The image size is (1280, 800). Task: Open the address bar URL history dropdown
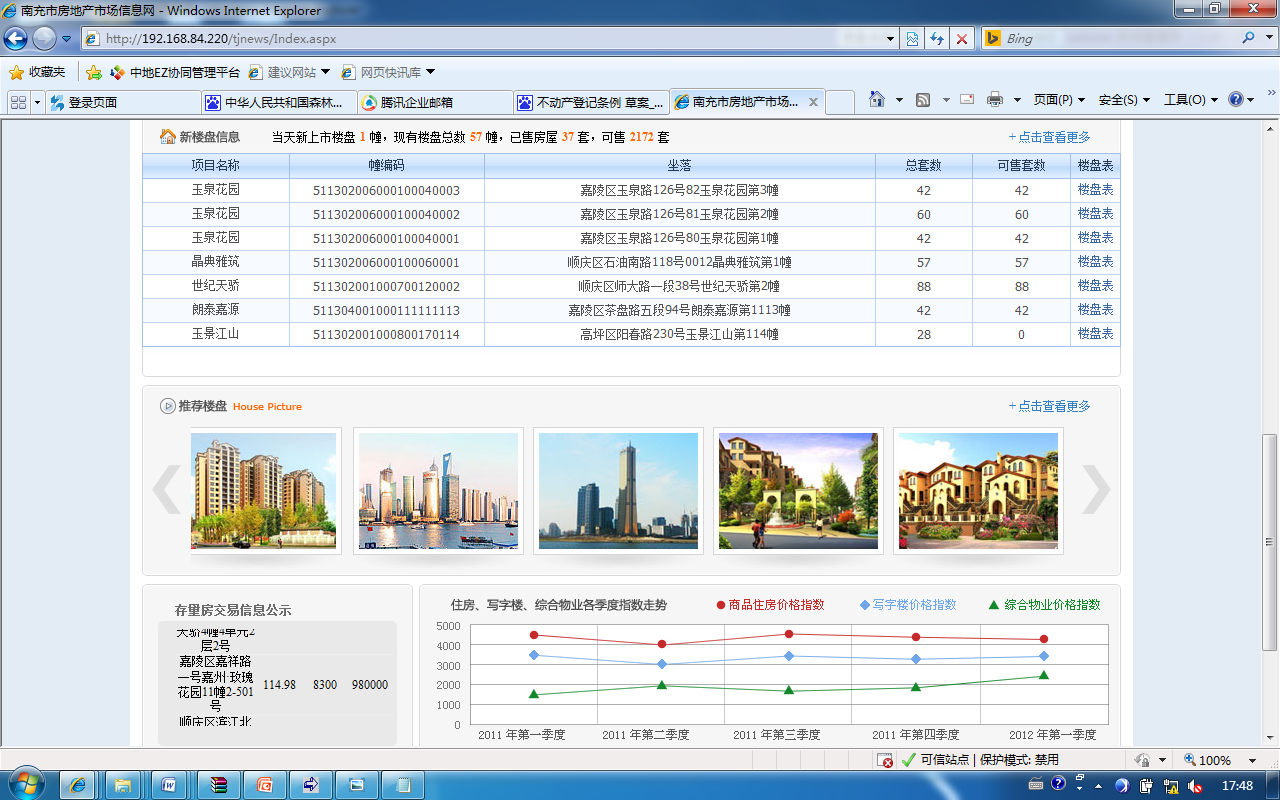[x=891, y=39]
